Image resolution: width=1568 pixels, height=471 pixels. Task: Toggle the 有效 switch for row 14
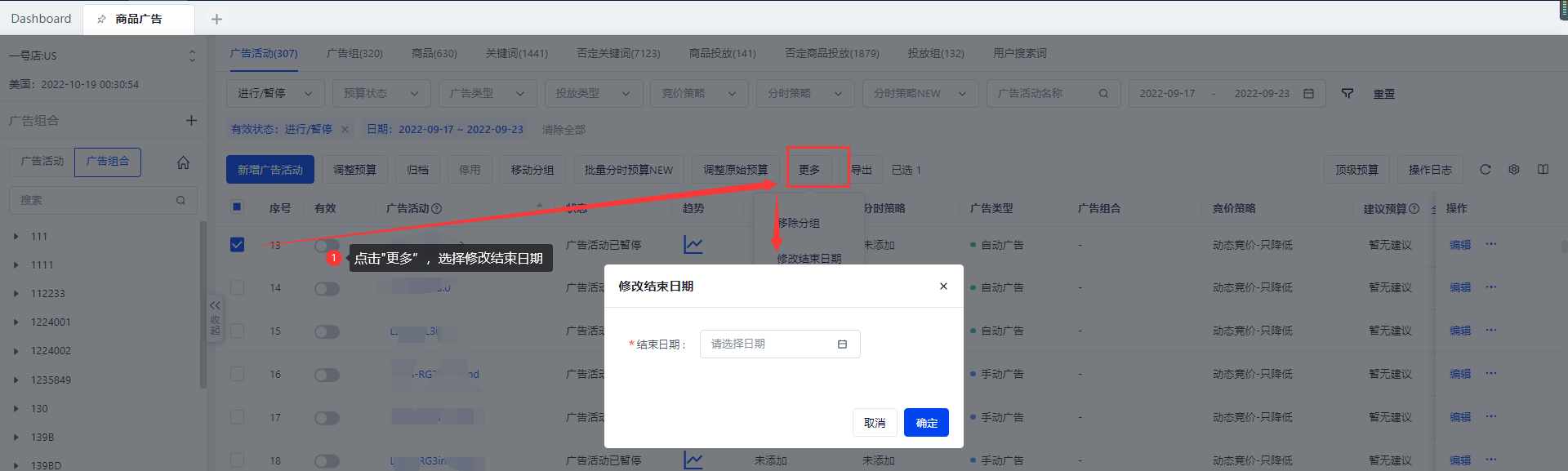click(x=327, y=288)
